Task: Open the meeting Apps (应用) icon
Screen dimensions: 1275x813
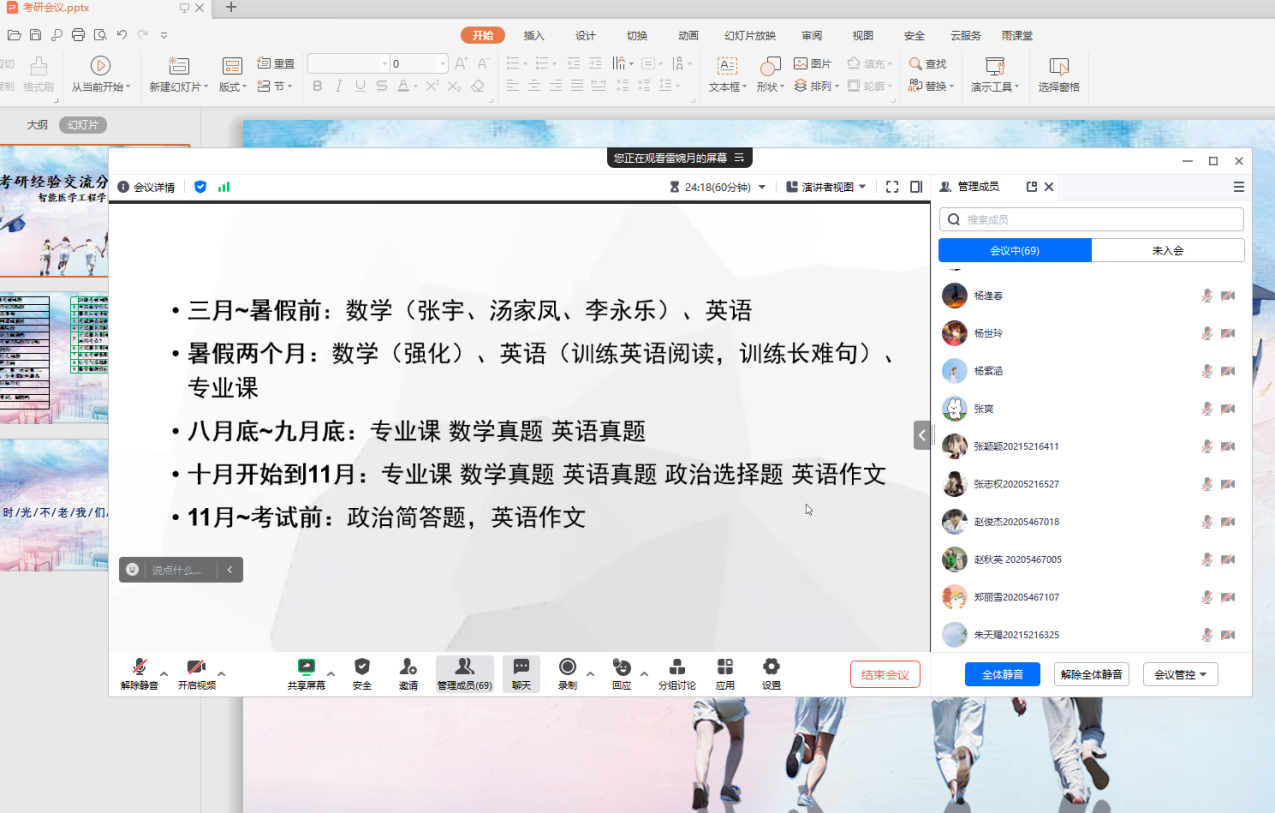Action: (x=725, y=668)
